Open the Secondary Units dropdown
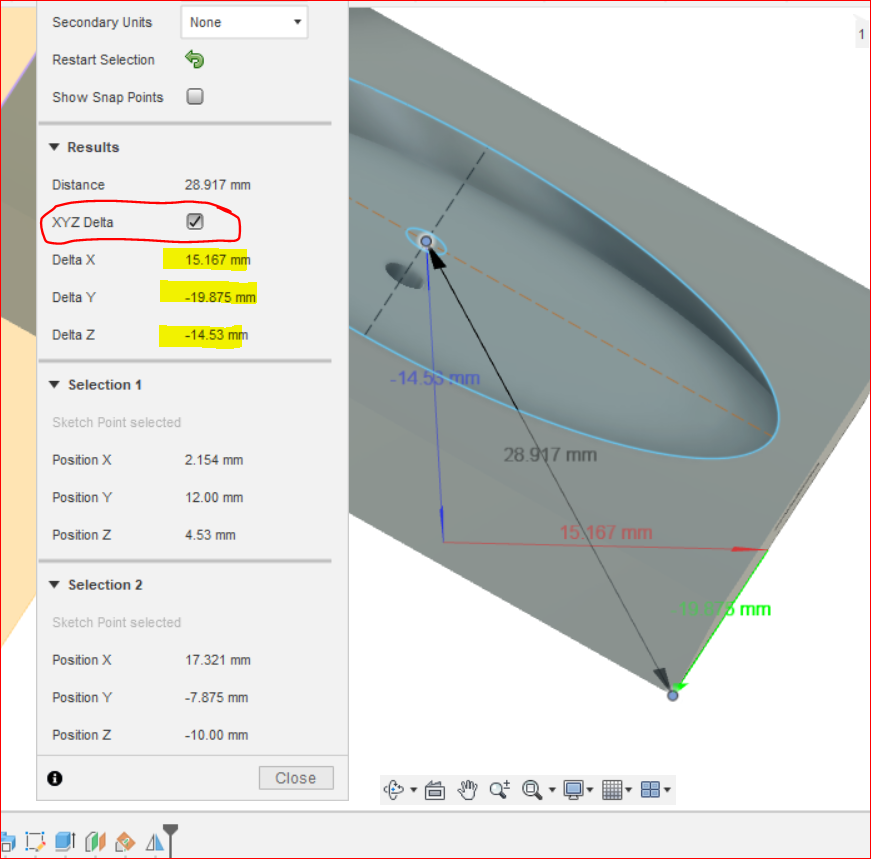 tap(244, 22)
